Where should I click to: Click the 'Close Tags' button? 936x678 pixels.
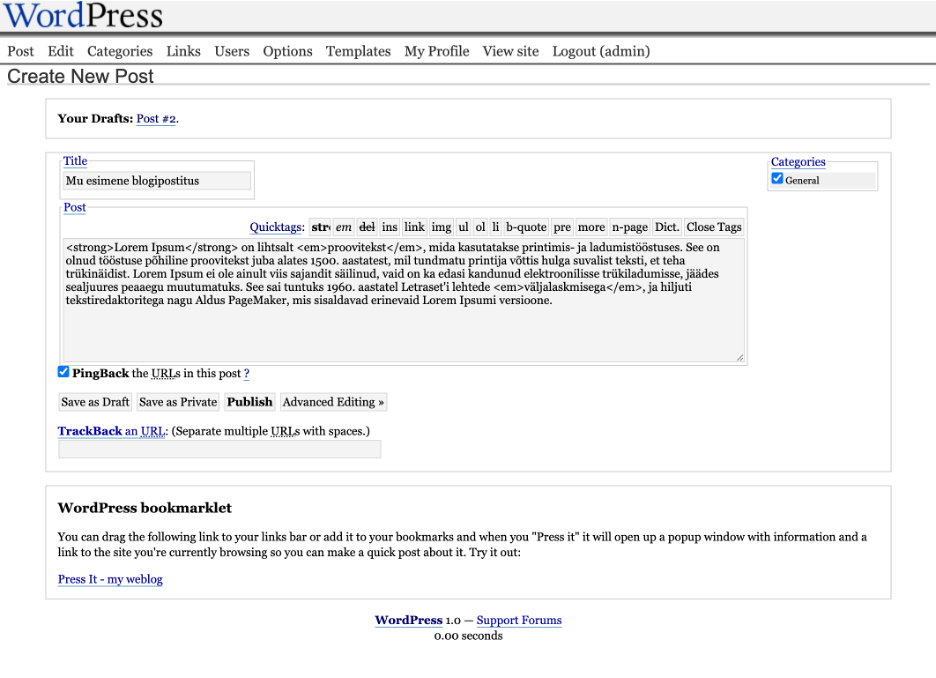tap(714, 227)
